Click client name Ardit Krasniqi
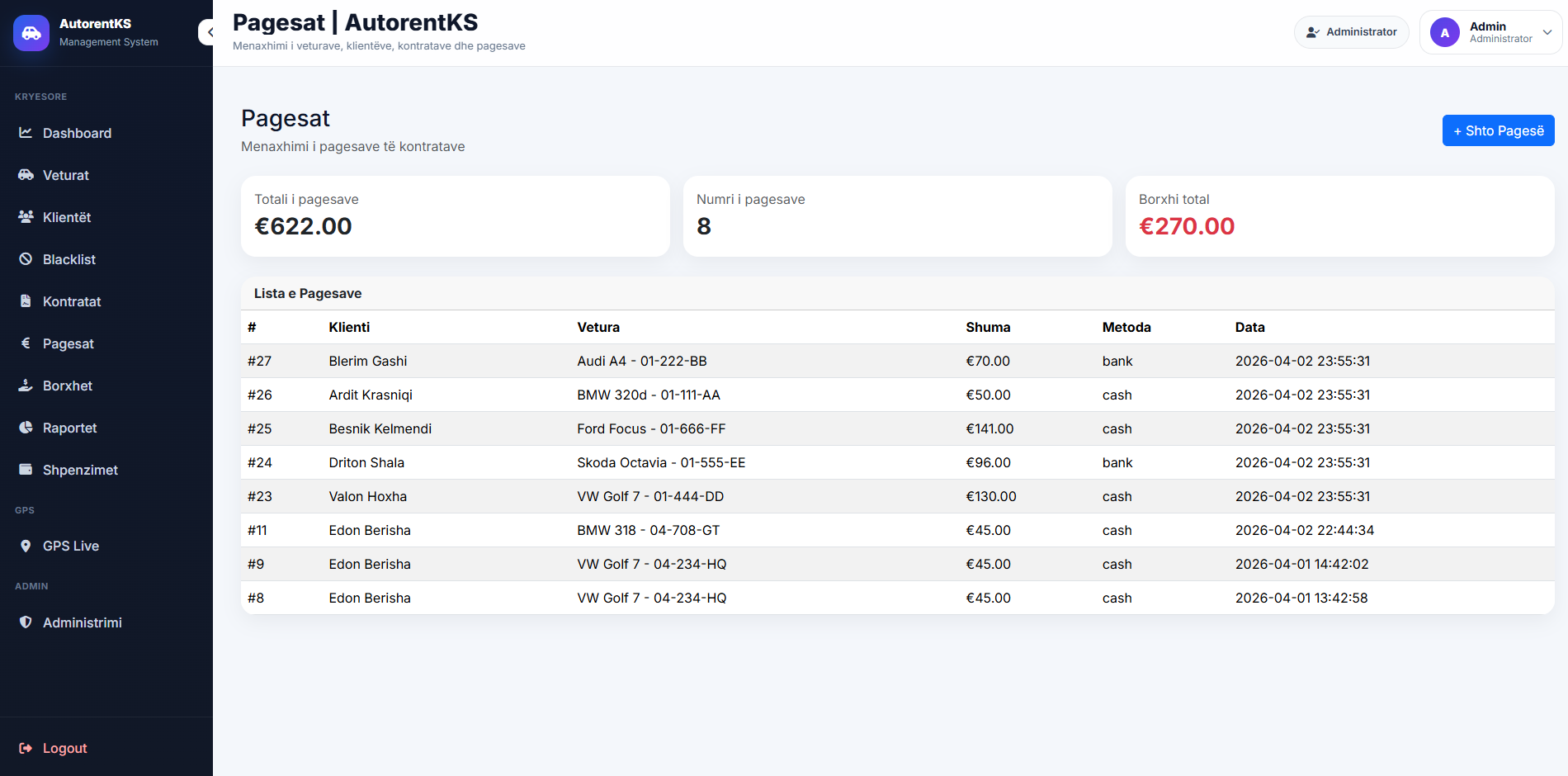Viewport: 1568px width, 776px height. click(x=371, y=395)
